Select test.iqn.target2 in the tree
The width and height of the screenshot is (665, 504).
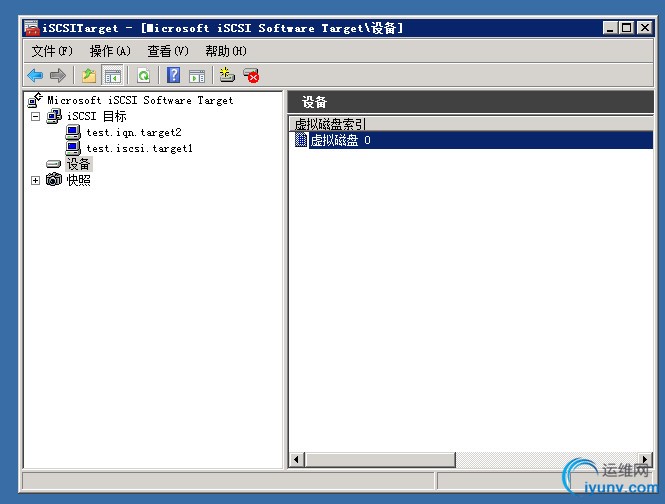(134, 132)
